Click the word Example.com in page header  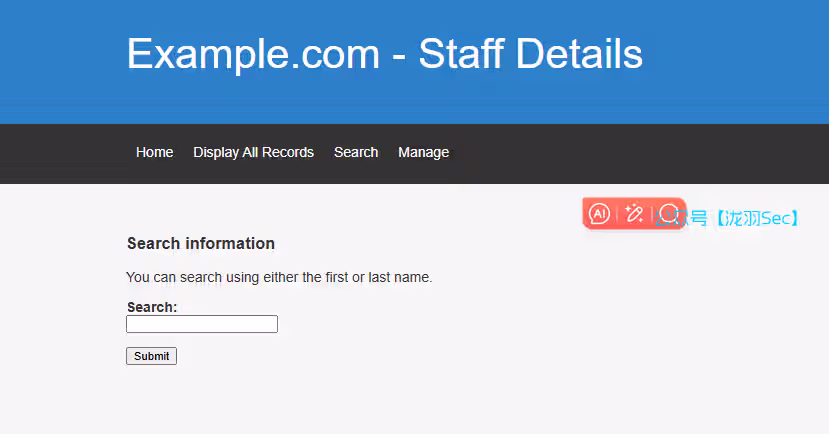pos(253,53)
